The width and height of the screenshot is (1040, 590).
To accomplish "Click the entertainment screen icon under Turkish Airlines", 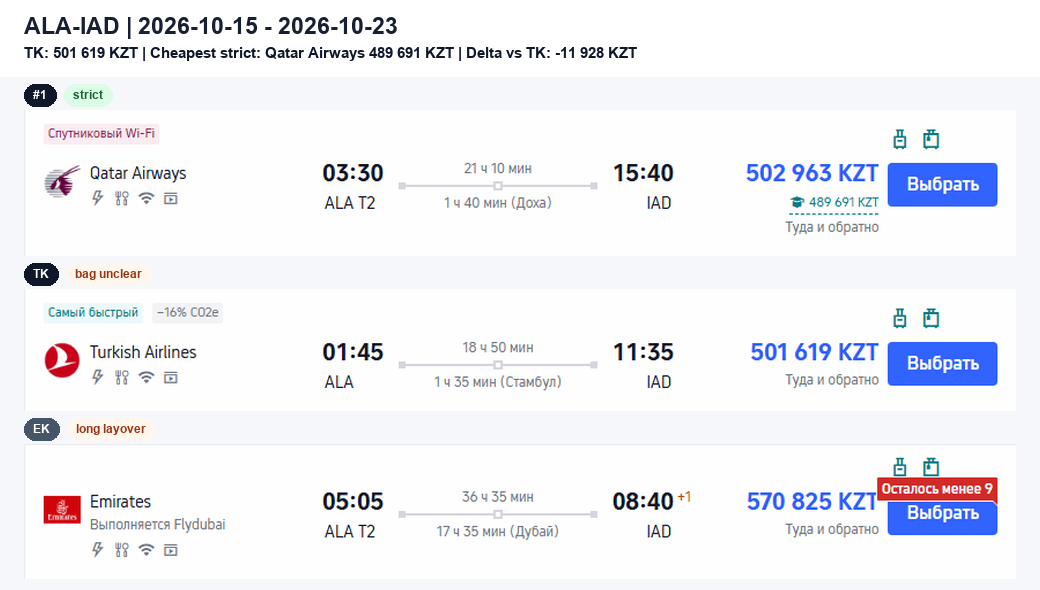I will (x=170, y=378).
